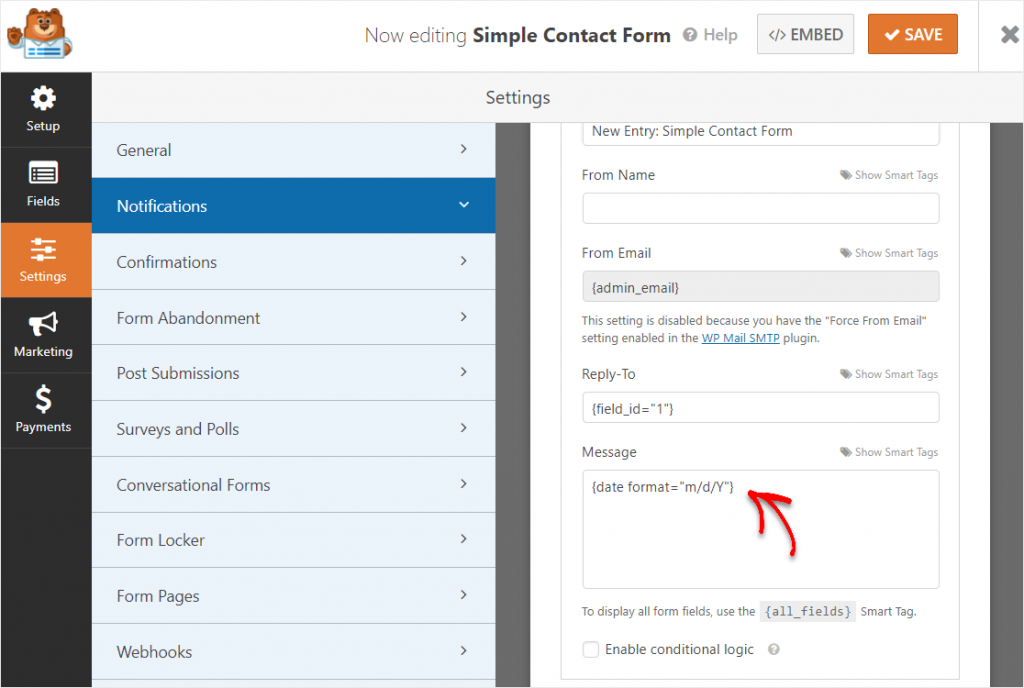This screenshot has width=1024, height=688.
Task: Open the Form Abandonment settings
Action: point(293,318)
